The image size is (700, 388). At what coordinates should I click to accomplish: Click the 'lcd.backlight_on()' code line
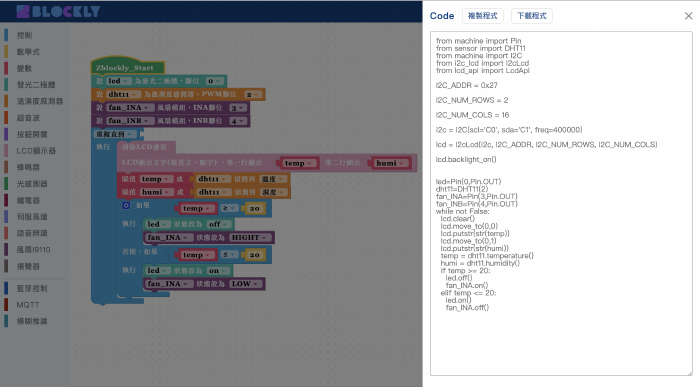tap(466, 159)
